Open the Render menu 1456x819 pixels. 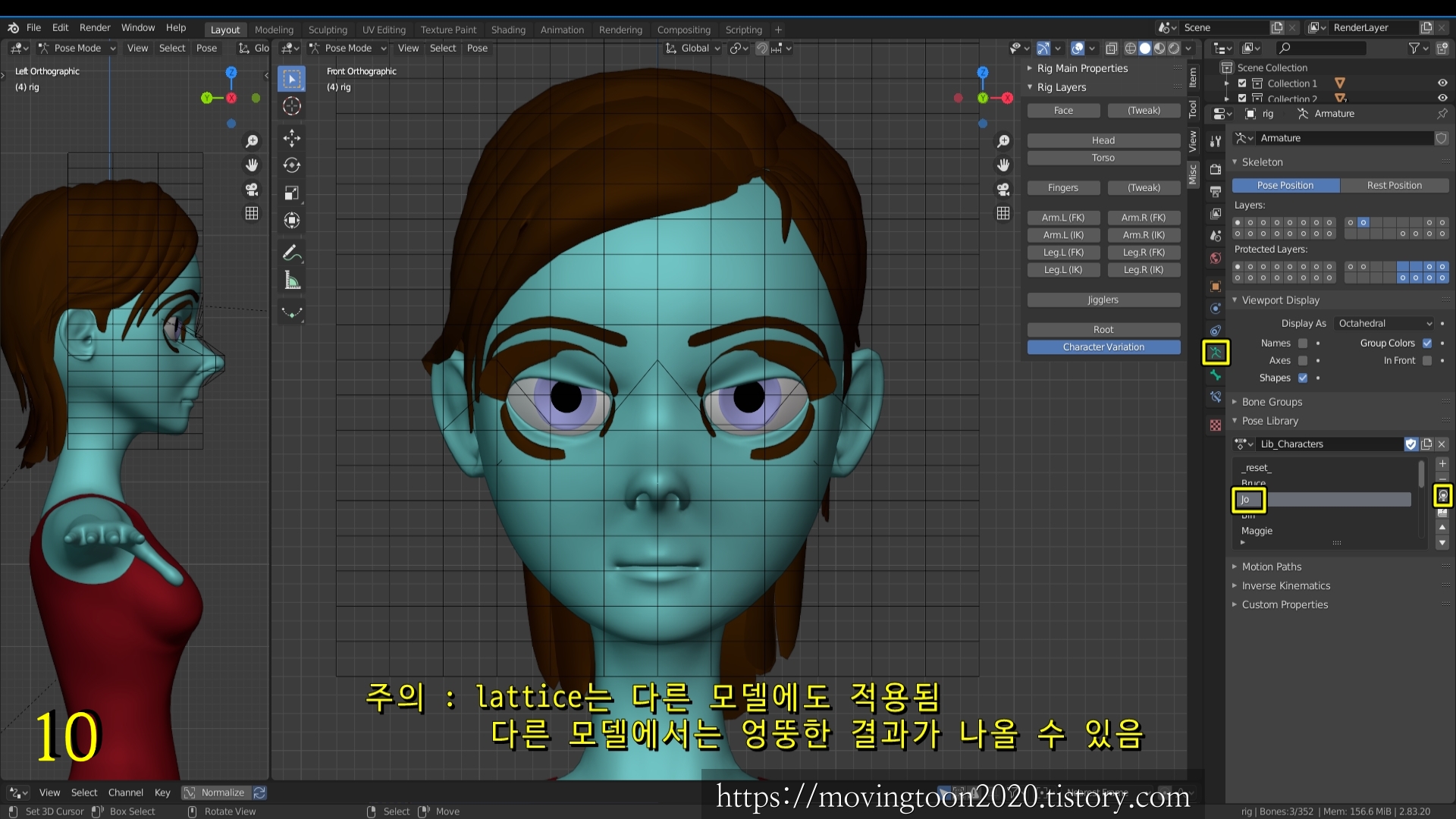tap(95, 27)
